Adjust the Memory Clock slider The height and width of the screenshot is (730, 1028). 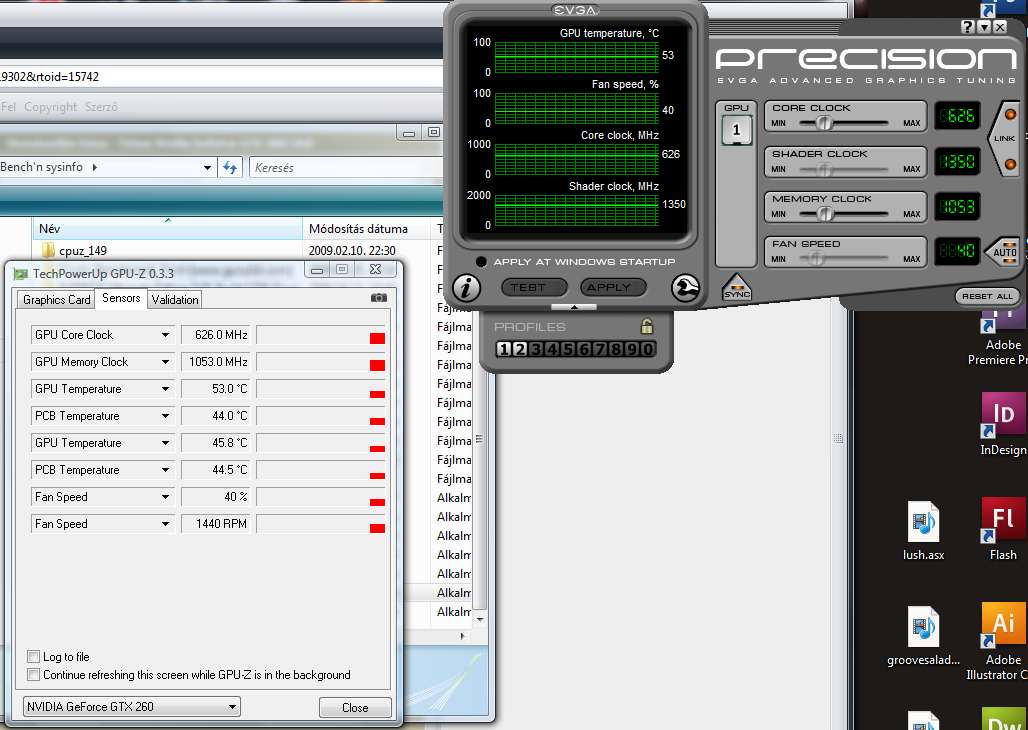tap(825, 214)
